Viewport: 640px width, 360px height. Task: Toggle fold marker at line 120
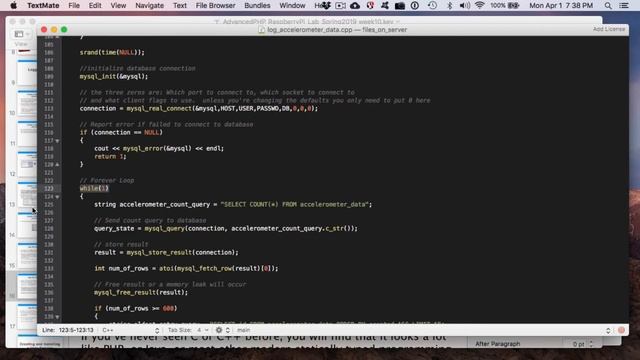click(58, 164)
